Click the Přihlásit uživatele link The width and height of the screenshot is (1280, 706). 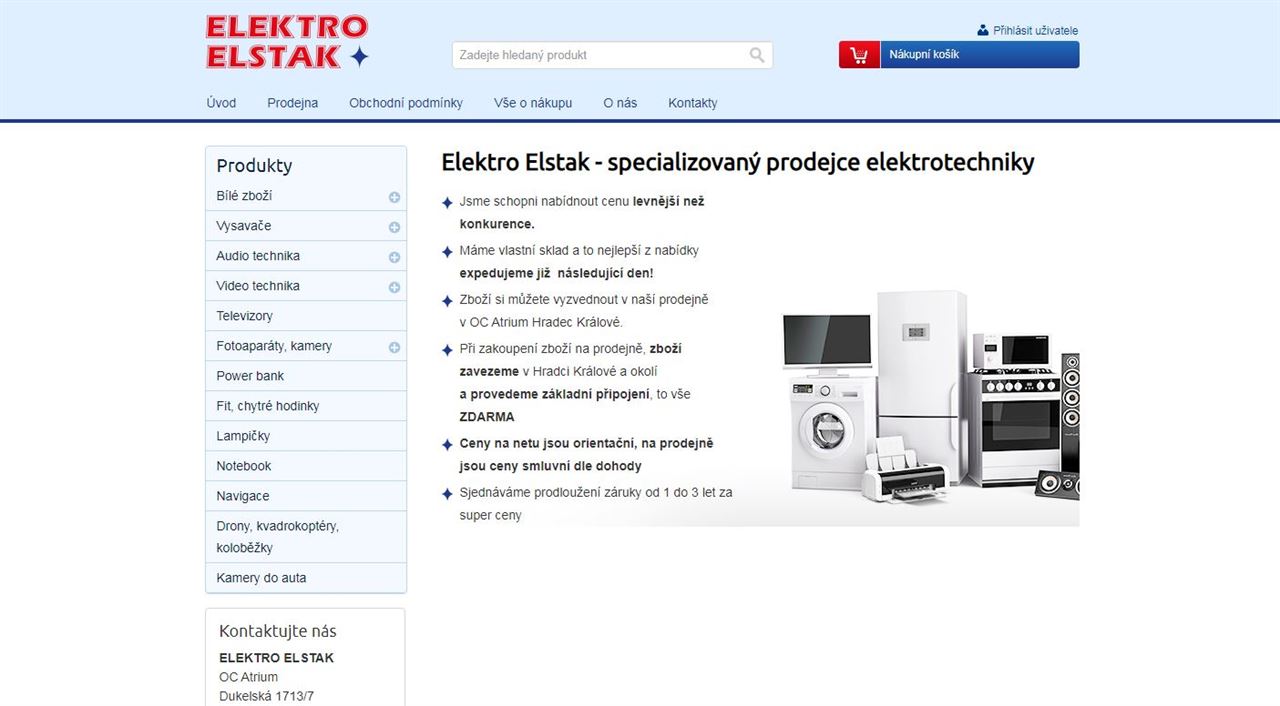(x=1036, y=31)
